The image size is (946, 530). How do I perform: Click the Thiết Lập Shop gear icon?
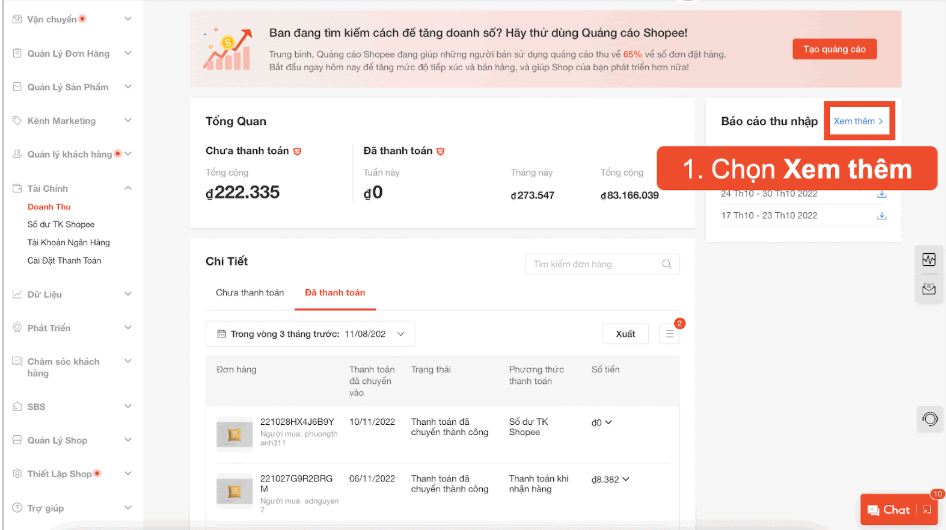point(17,474)
